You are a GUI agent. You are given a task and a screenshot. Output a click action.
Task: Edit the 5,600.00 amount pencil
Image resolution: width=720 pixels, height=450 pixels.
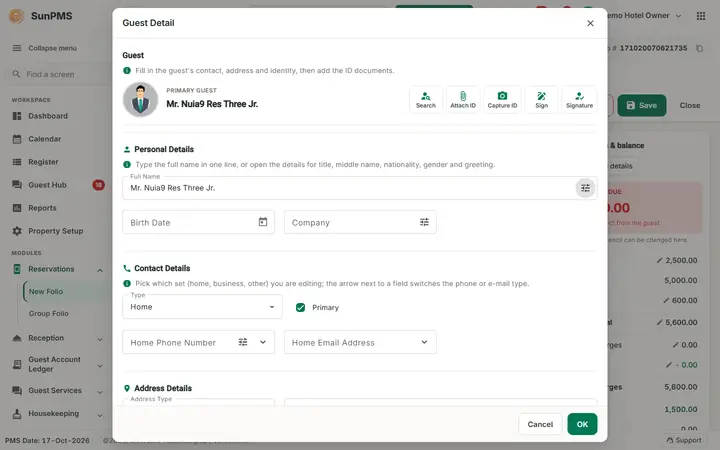659,322
